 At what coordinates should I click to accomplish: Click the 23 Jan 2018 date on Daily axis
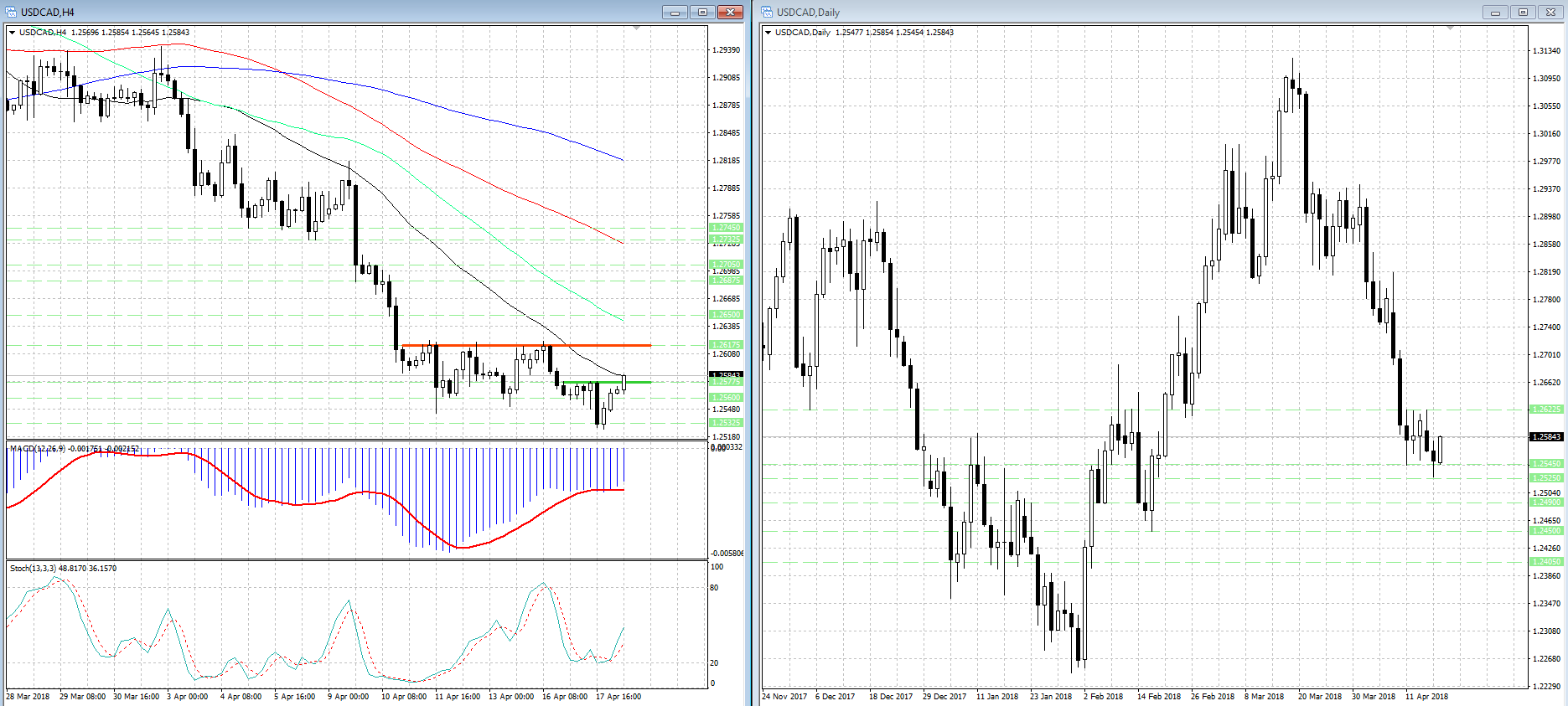pyautogui.click(x=1051, y=697)
